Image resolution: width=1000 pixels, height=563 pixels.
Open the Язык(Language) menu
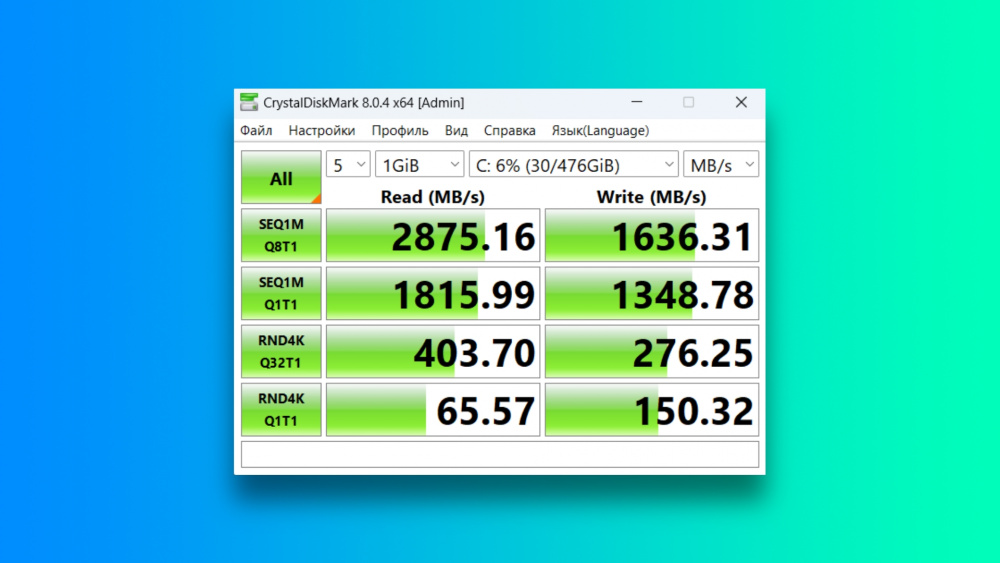click(x=600, y=131)
